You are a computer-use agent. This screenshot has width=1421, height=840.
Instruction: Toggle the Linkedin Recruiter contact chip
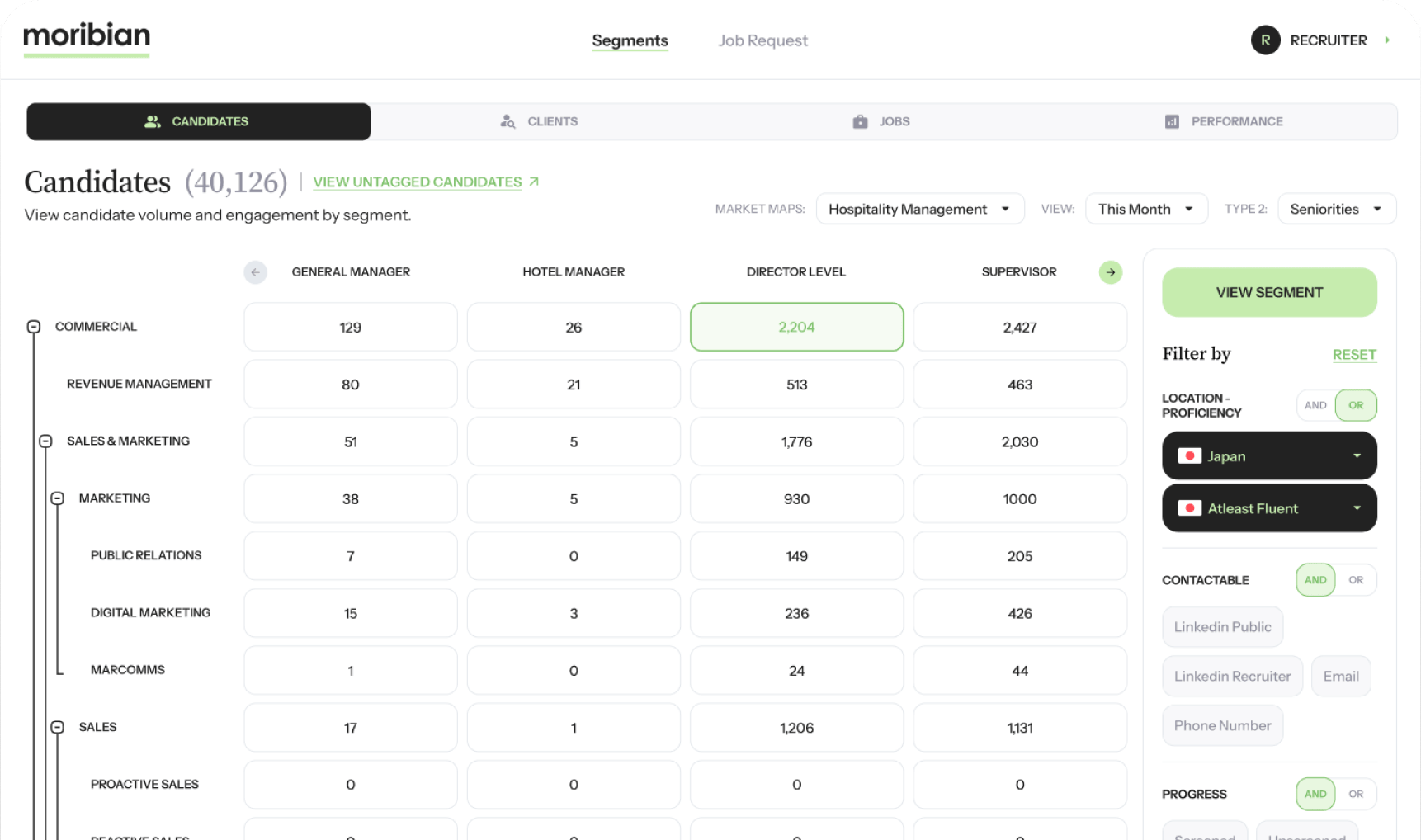coord(1232,676)
